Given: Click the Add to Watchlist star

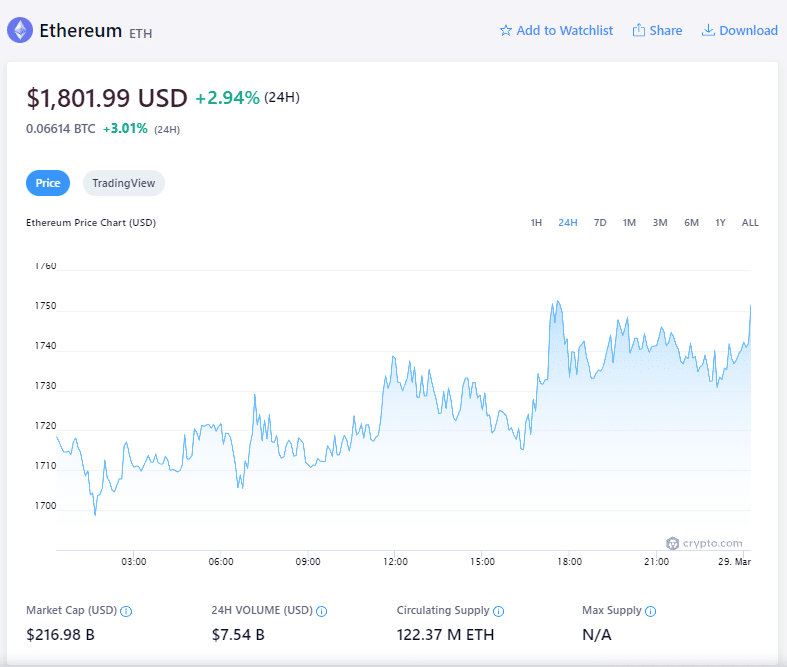Looking at the screenshot, I should coord(506,31).
